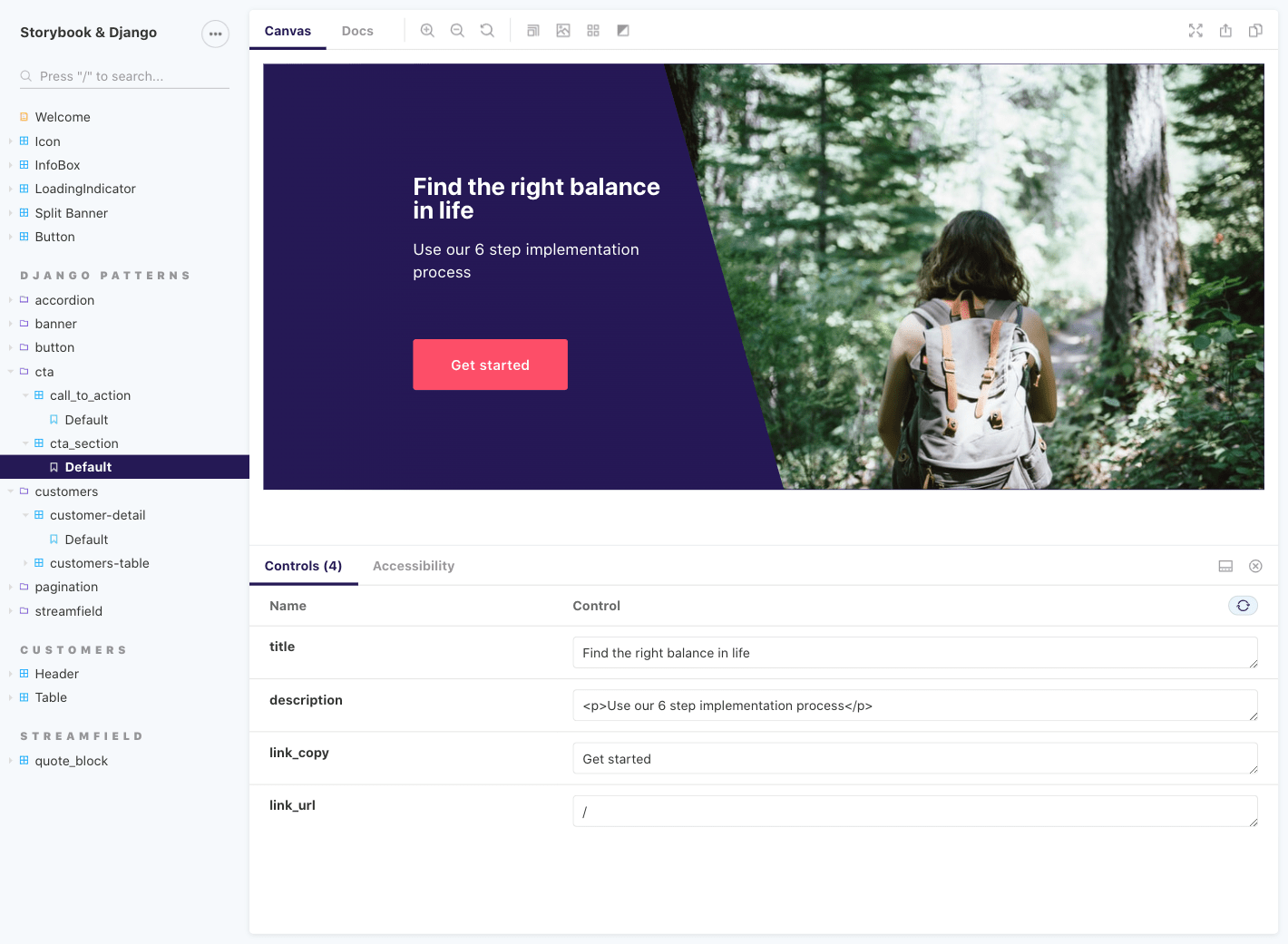Viewport: 1288px width, 944px height.
Task: Click the Storybook & Django title
Action: 88,33
